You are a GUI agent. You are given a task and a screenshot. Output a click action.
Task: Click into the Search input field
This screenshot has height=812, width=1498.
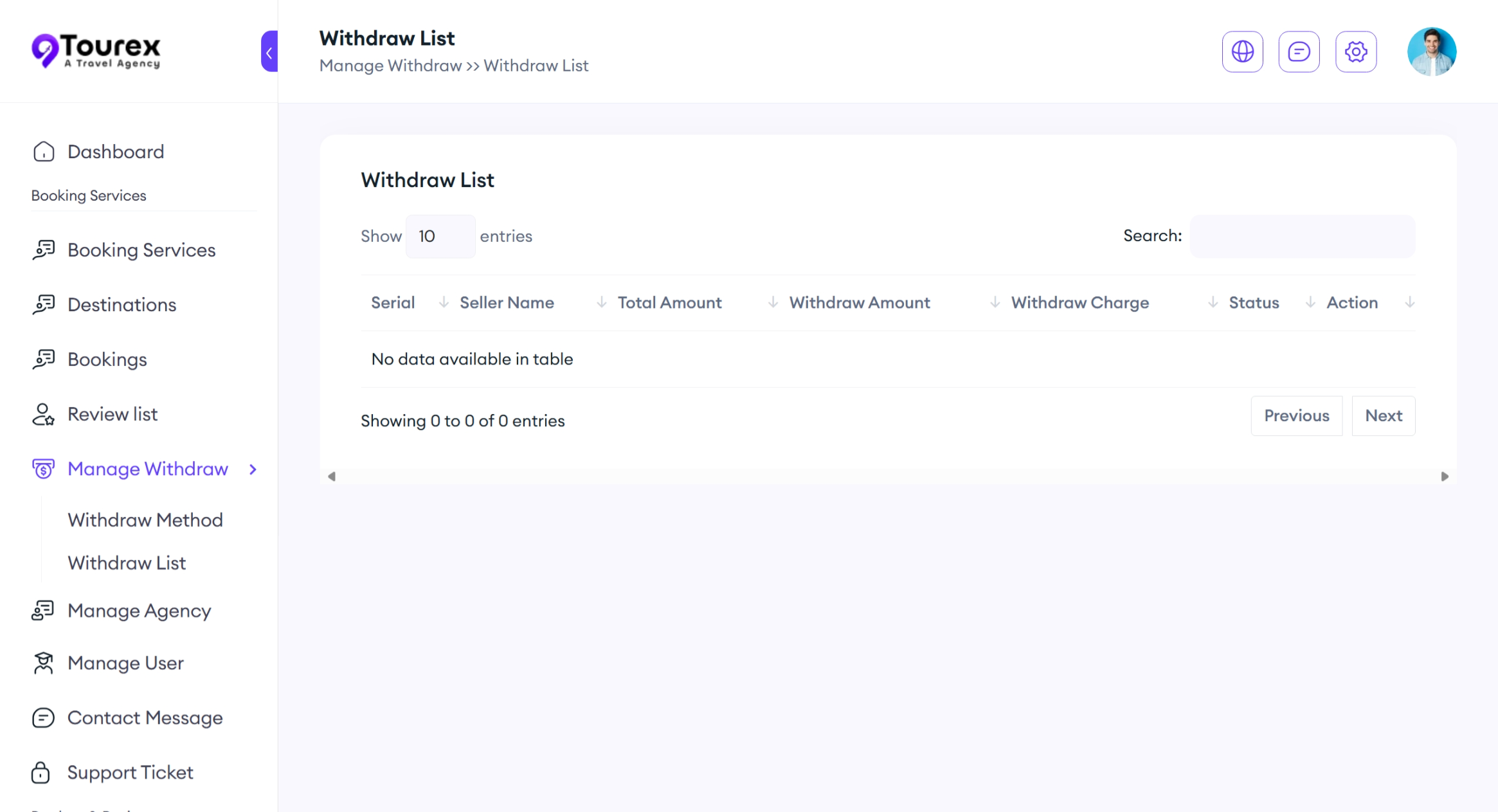pos(1302,237)
